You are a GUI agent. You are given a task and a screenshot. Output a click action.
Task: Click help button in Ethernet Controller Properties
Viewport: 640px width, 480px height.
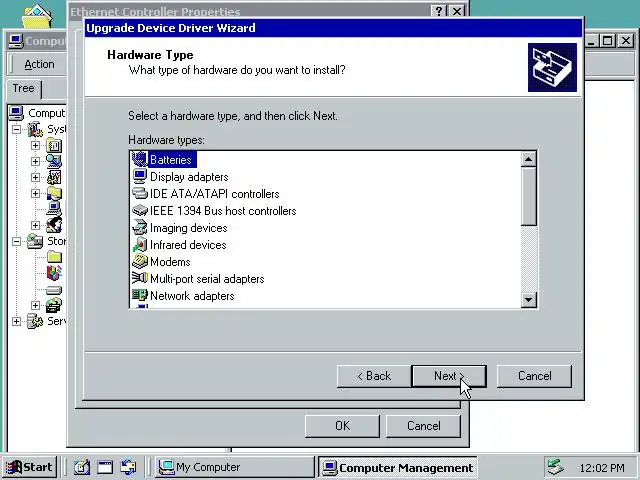(439, 11)
